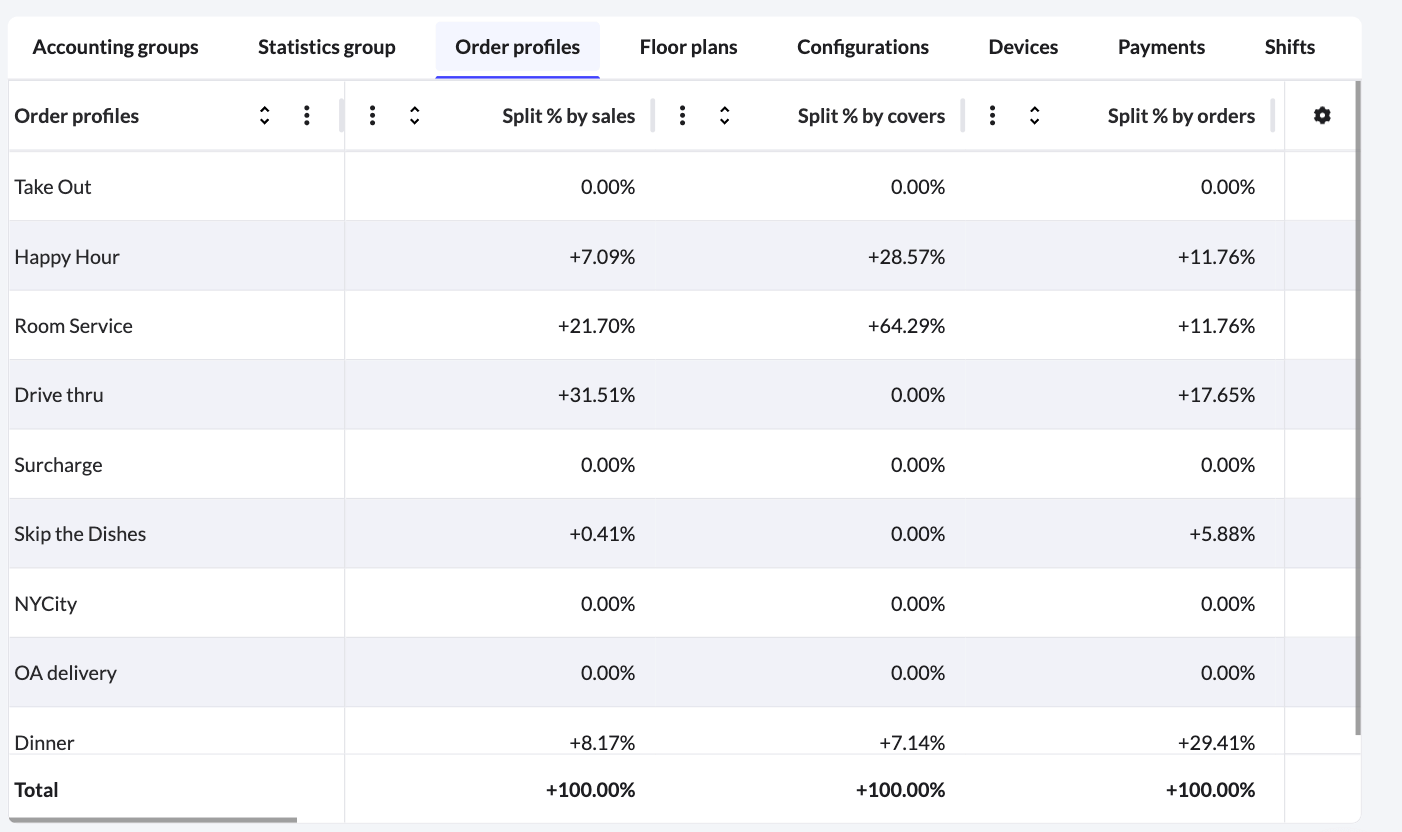Switch to the Floor plans tab
The height and width of the screenshot is (832, 1402).
(689, 46)
